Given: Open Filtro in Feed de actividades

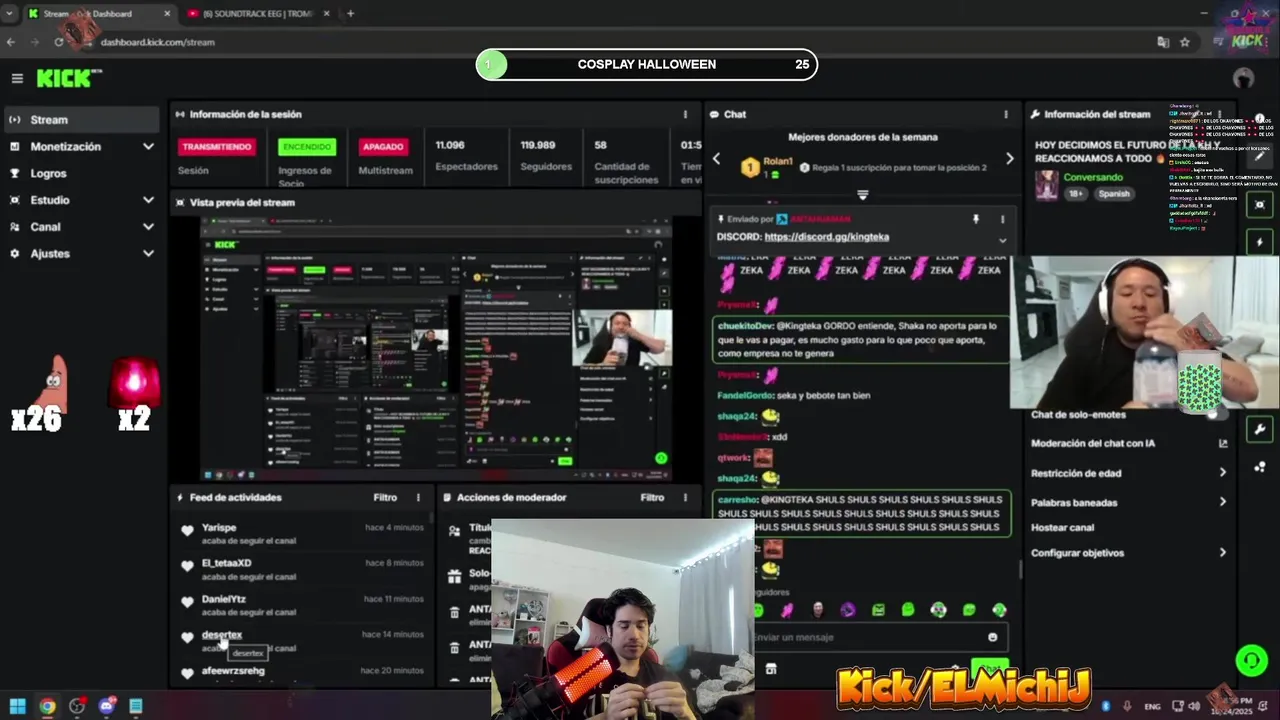Looking at the screenshot, I should (385, 497).
